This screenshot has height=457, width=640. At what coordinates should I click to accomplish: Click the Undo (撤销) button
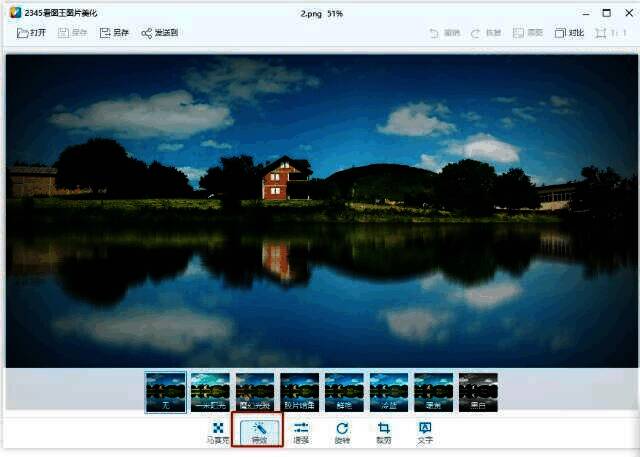[447, 33]
